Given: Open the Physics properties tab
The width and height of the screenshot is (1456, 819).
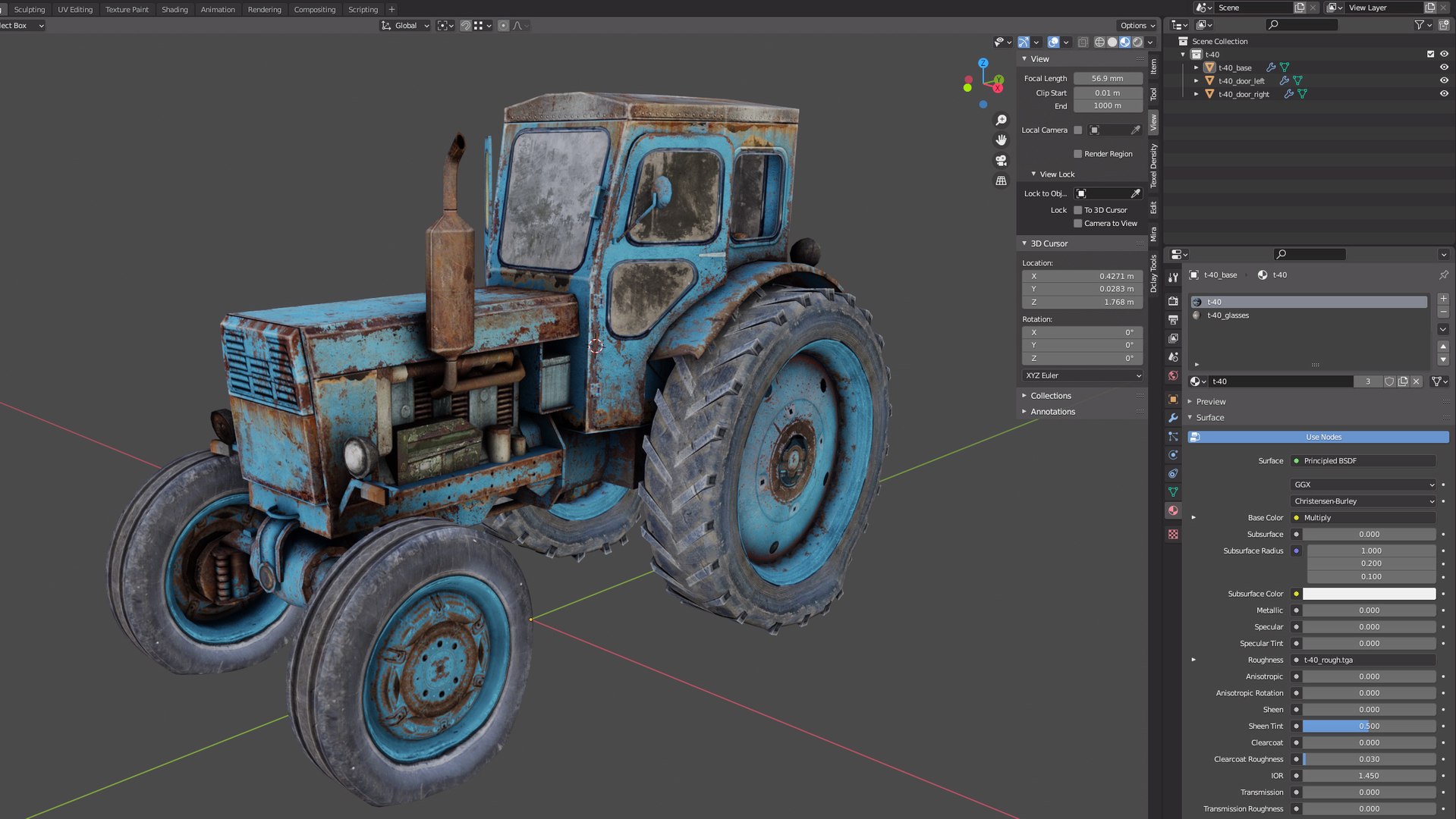Looking at the screenshot, I should (1173, 455).
